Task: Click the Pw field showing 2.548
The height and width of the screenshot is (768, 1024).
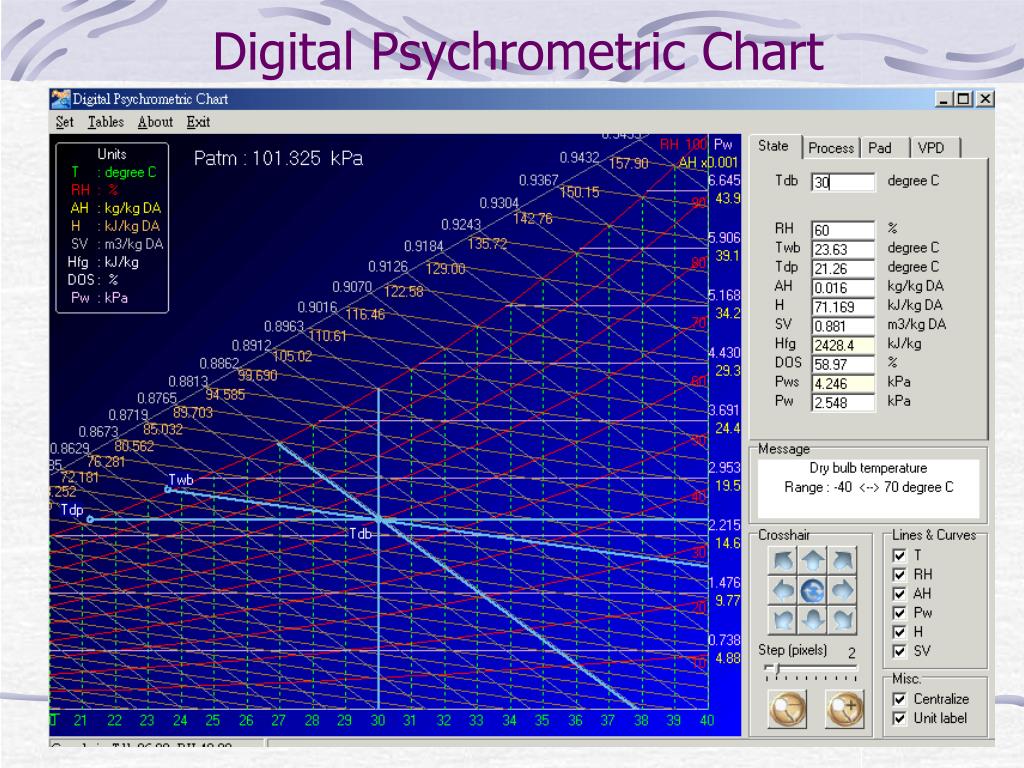Action: (x=843, y=402)
